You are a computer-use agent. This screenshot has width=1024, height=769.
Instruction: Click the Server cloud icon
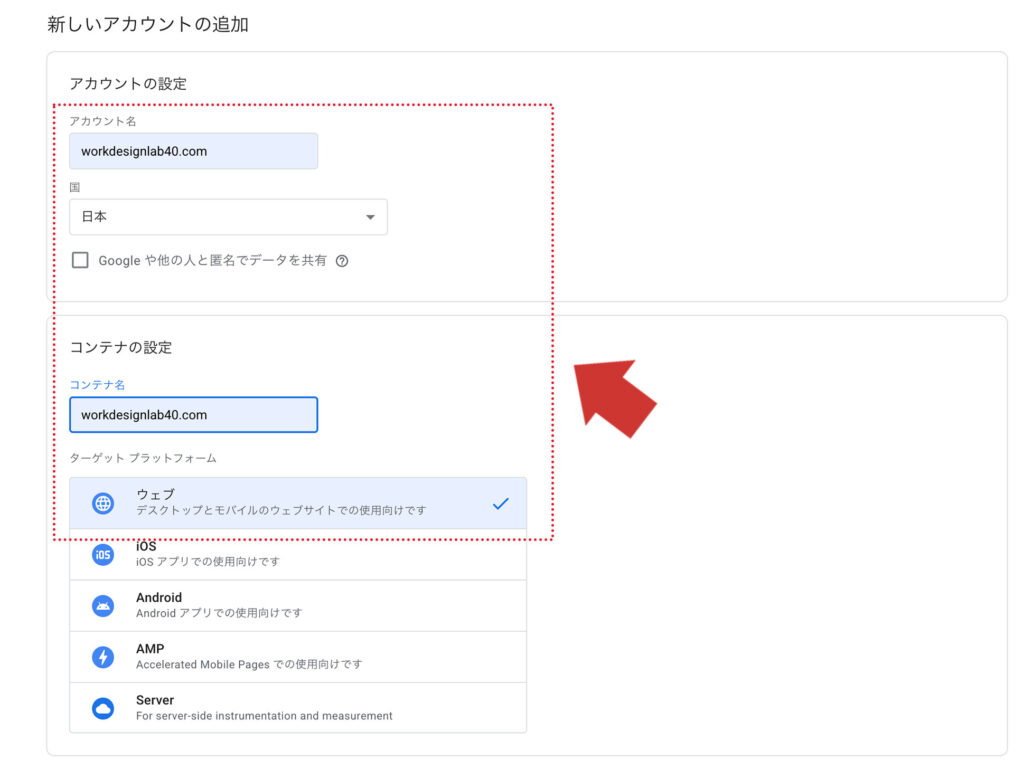tap(103, 707)
